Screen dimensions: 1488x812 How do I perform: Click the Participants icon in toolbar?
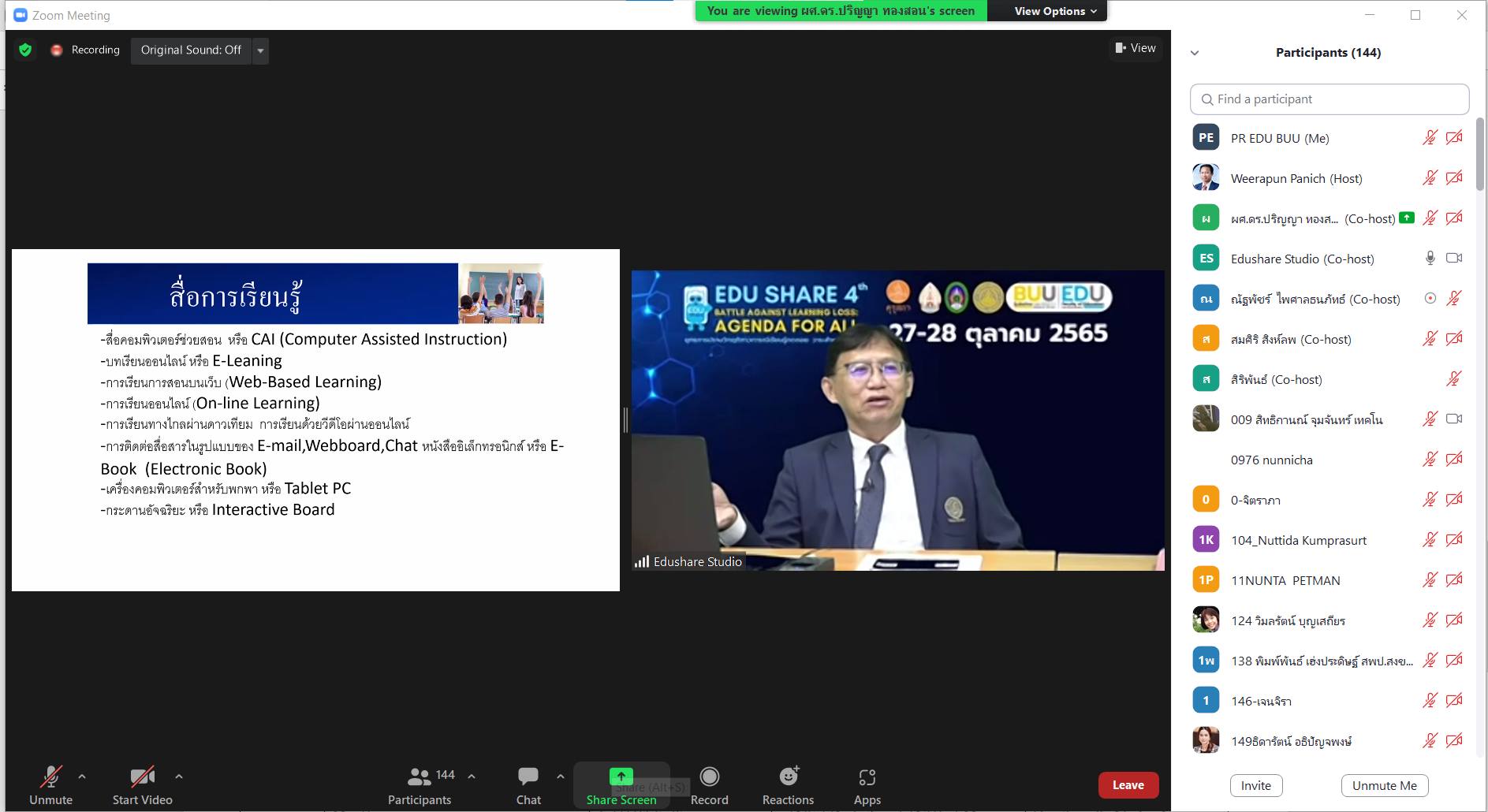tap(419, 777)
